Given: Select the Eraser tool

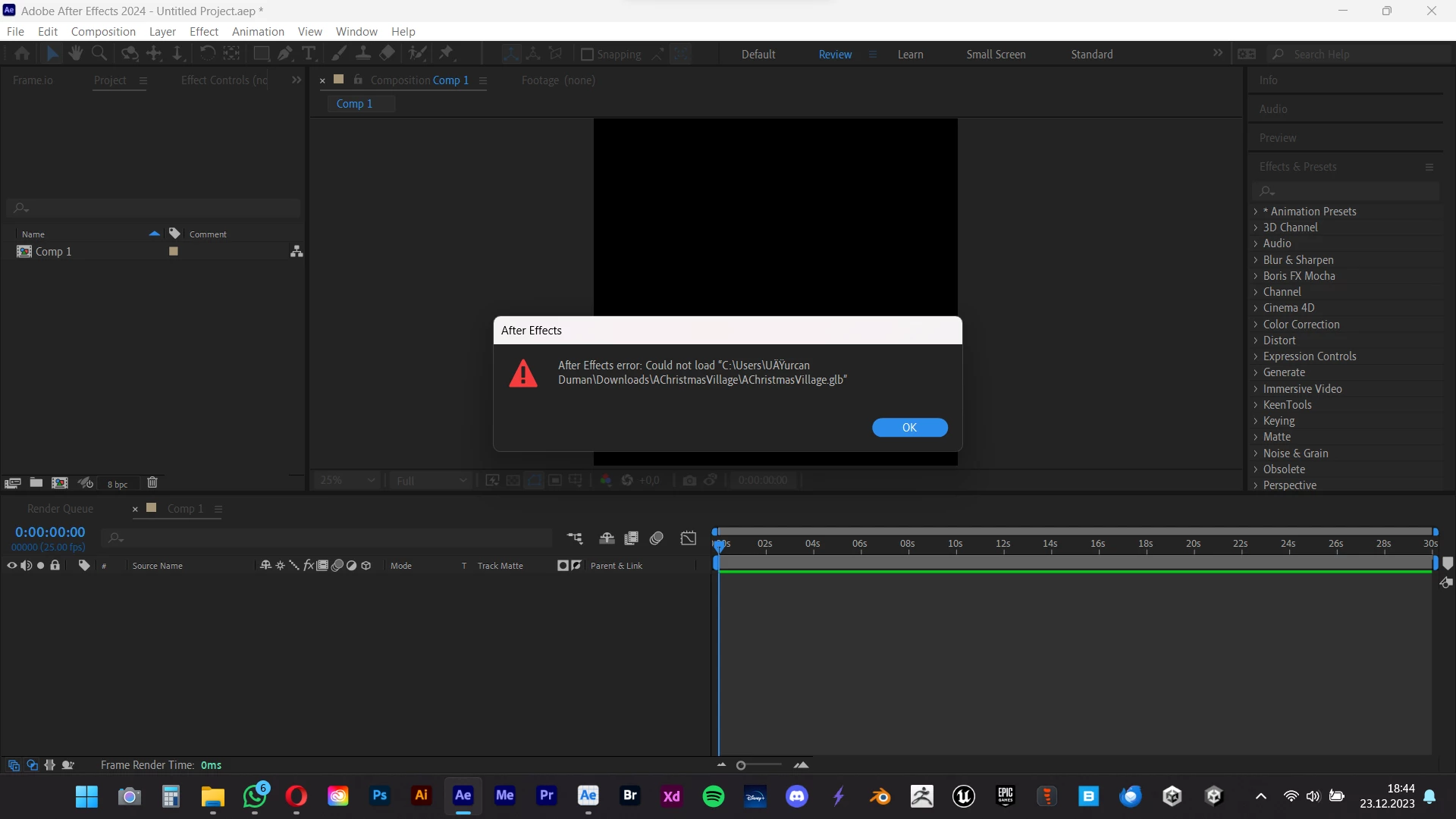Looking at the screenshot, I should [388, 53].
